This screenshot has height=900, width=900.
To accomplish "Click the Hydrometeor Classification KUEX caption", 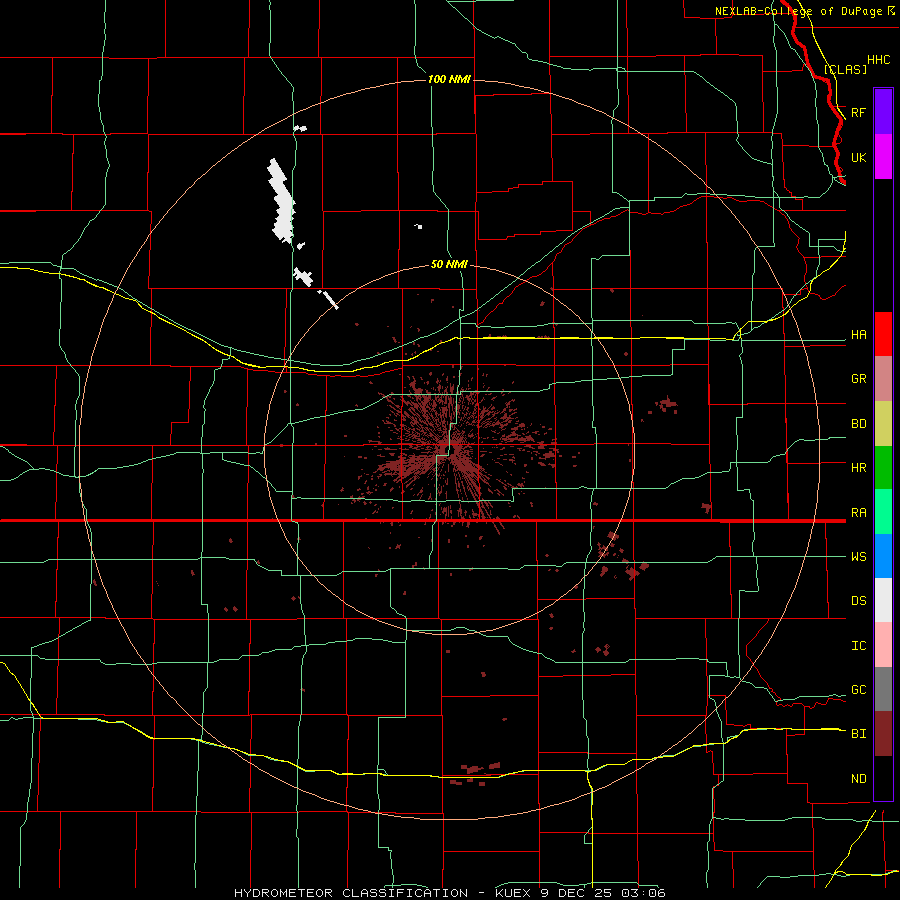I will (450, 893).
